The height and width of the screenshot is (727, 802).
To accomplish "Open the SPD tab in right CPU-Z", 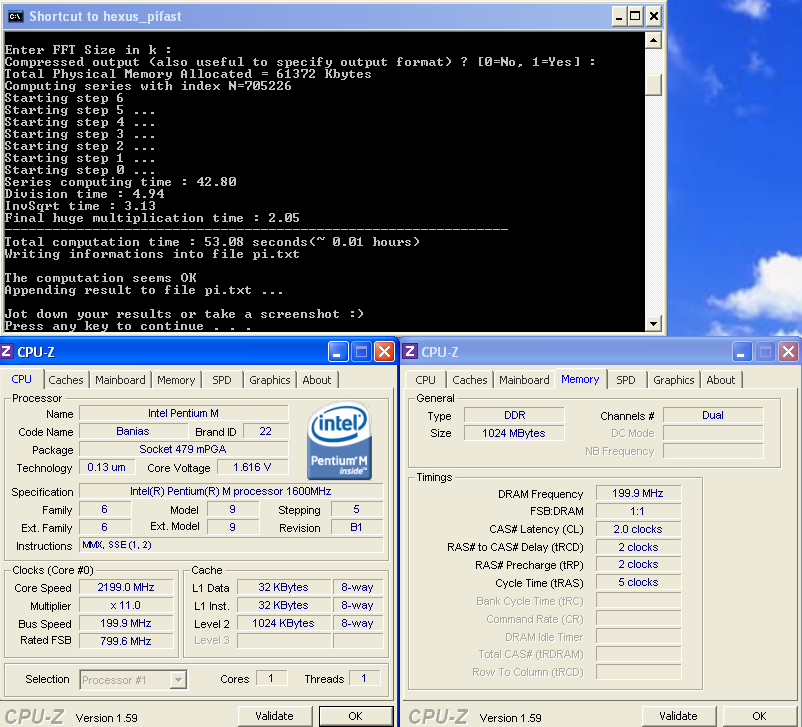I will [626, 380].
